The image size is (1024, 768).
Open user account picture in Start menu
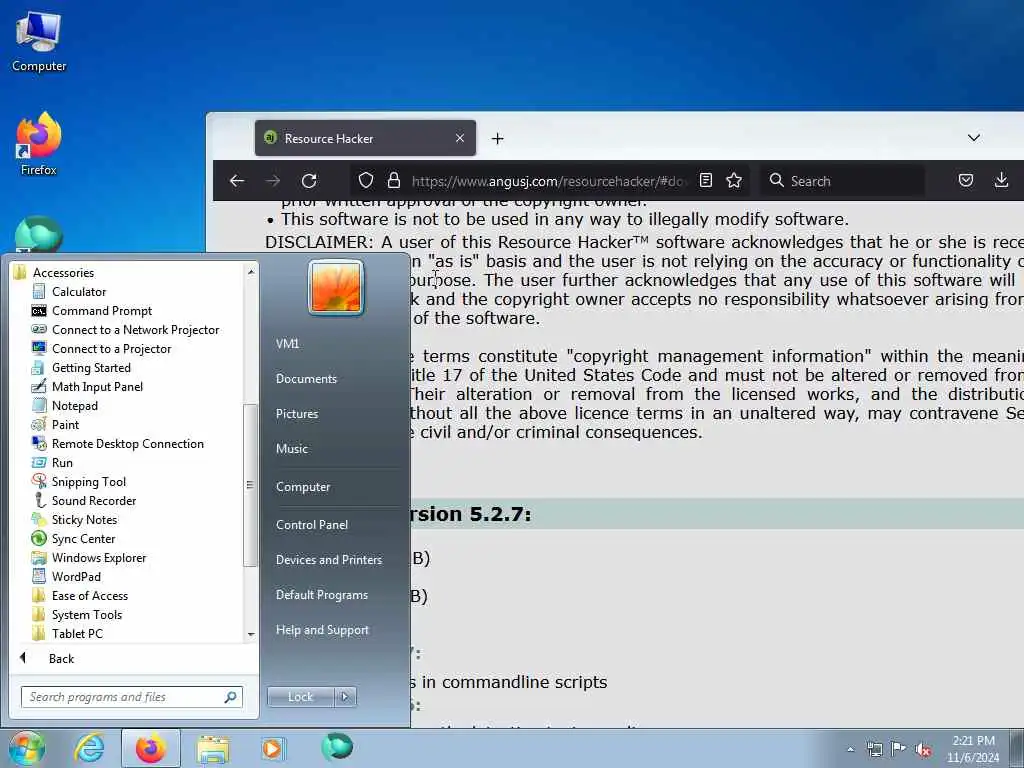pyautogui.click(x=336, y=287)
